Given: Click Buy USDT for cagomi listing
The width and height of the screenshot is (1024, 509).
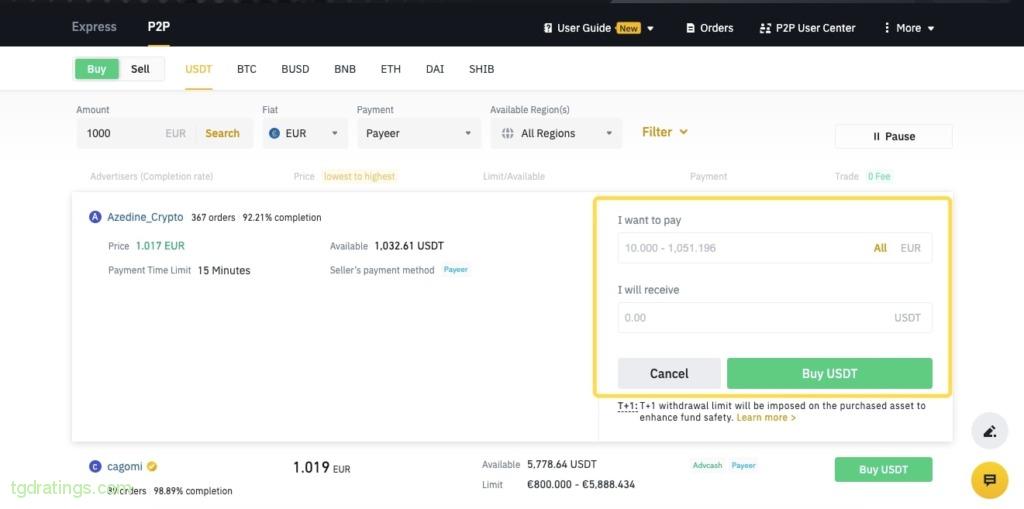Looking at the screenshot, I should [x=883, y=470].
